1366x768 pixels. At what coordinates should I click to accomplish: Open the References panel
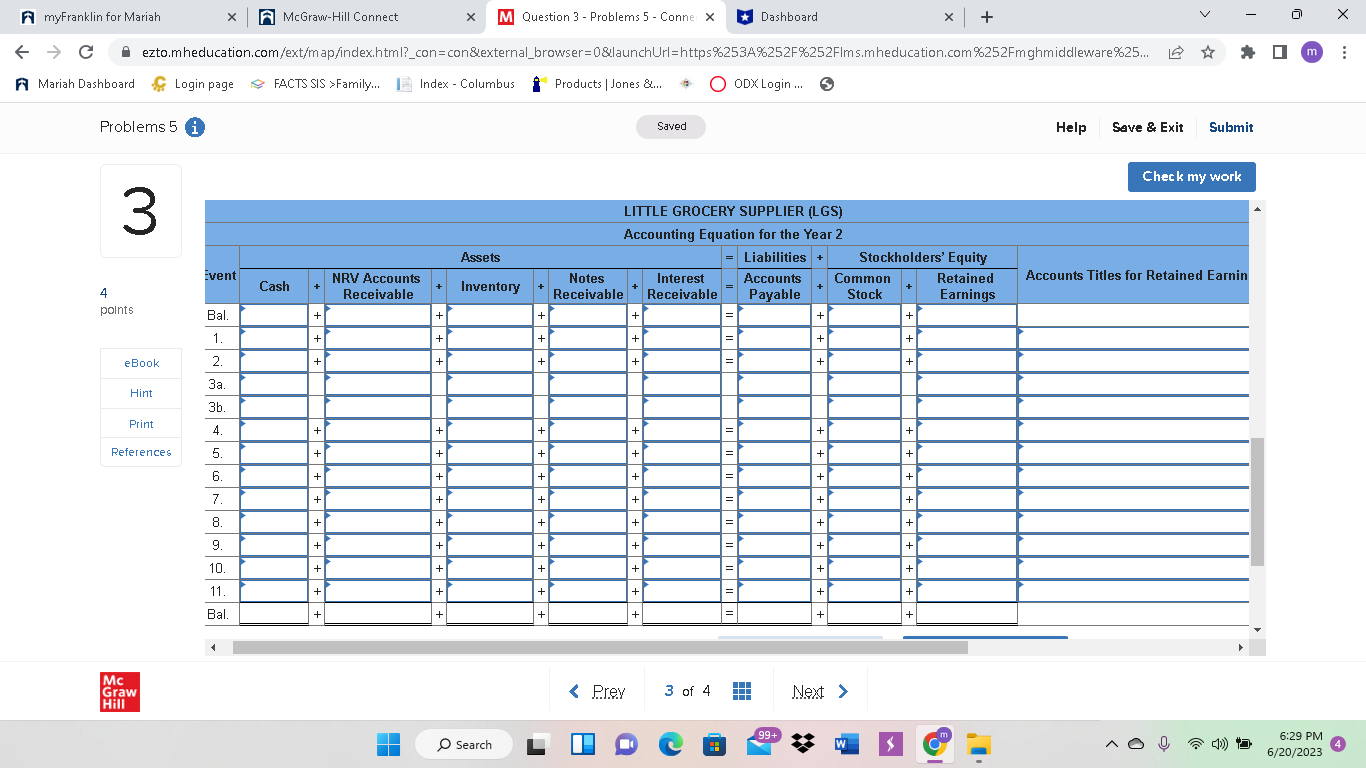pyautogui.click(x=141, y=452)
